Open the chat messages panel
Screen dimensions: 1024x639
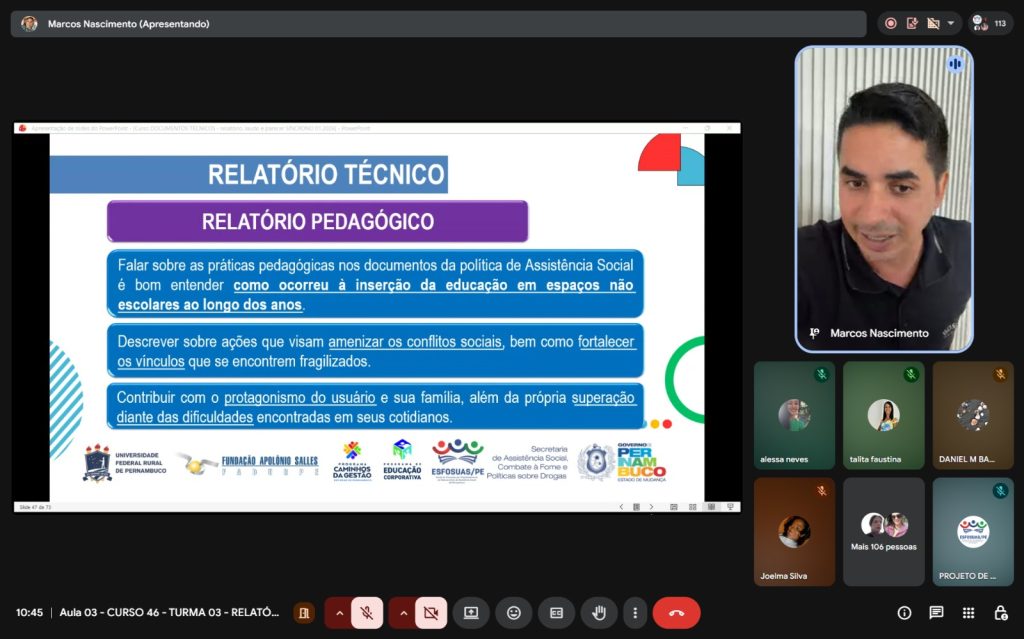[x=936, y=612]
